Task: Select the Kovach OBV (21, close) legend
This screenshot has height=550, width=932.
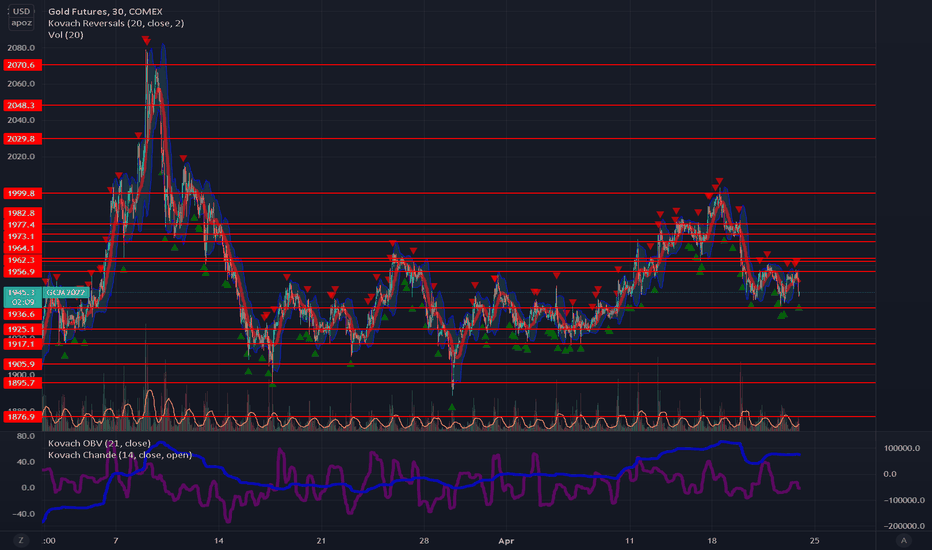Action: 99,443
